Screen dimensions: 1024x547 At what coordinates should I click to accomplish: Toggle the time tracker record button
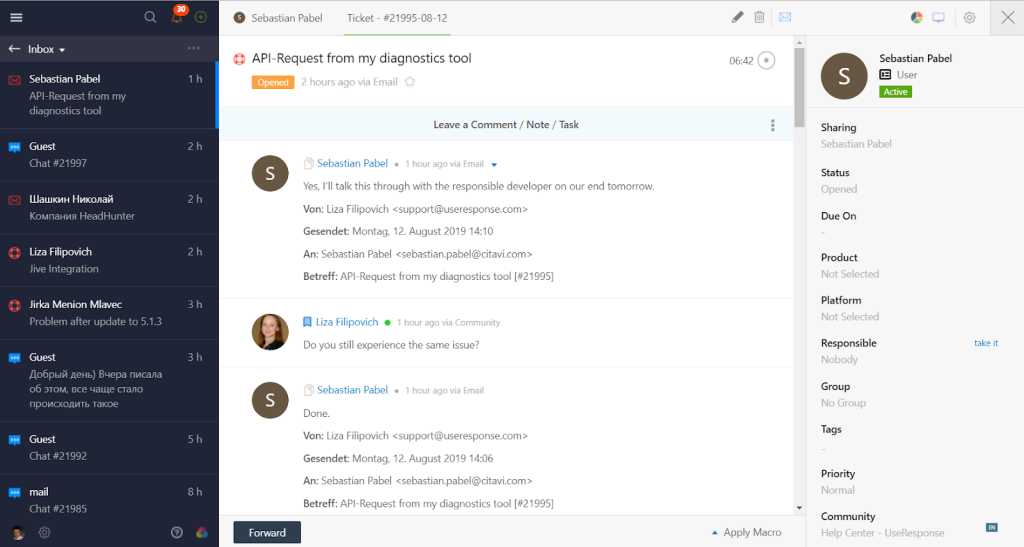point(767,61)
